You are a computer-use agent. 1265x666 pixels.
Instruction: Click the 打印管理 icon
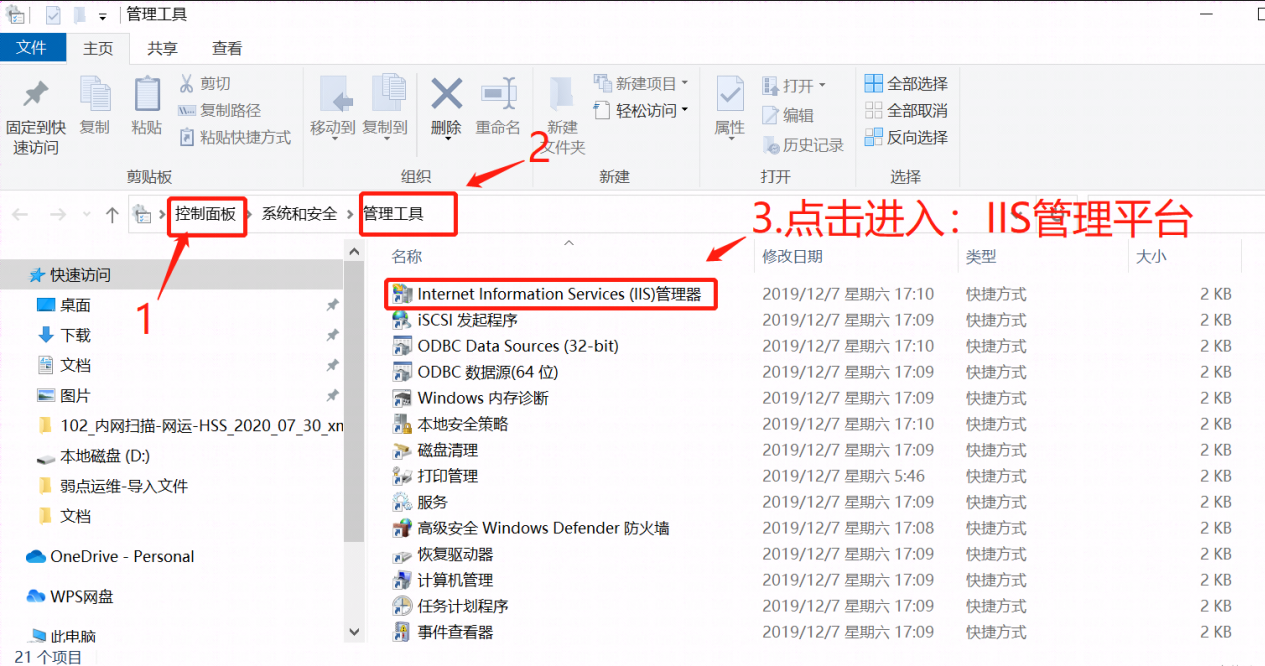pyautogui.click(x=402, y=476)
